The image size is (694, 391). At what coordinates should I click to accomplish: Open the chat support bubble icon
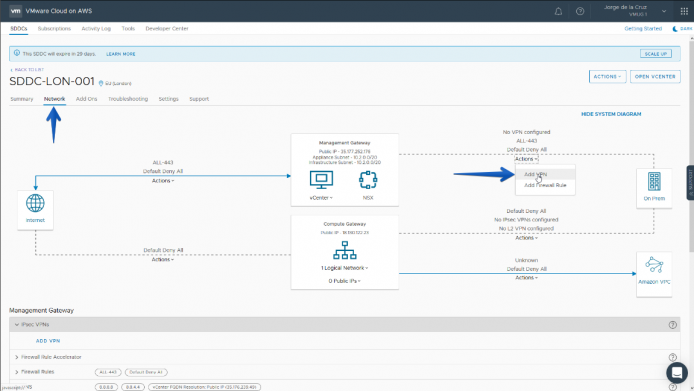click(x=677, y=372)
